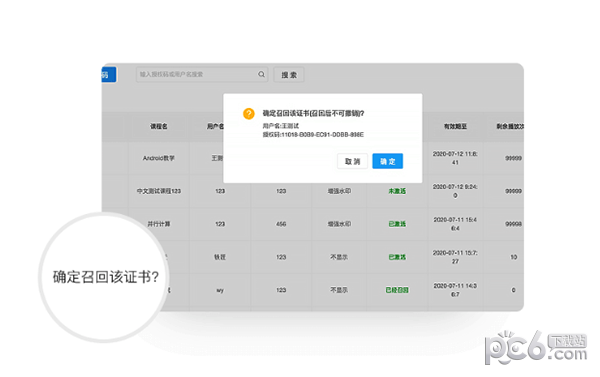The image size is (600, 377).
Task: Click the 99998 remaining plays cell
Action: (514, 224)
